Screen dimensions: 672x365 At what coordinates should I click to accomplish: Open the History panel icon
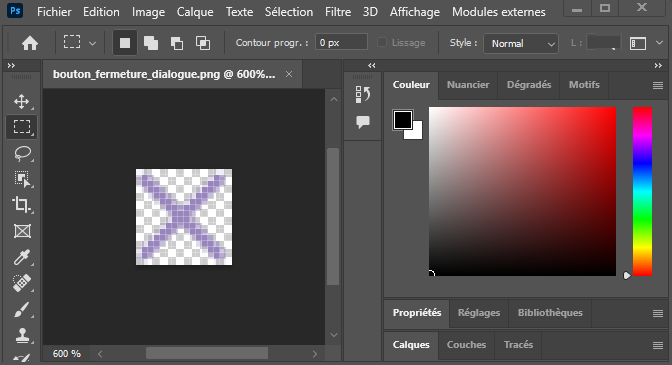tap(363, 94)
